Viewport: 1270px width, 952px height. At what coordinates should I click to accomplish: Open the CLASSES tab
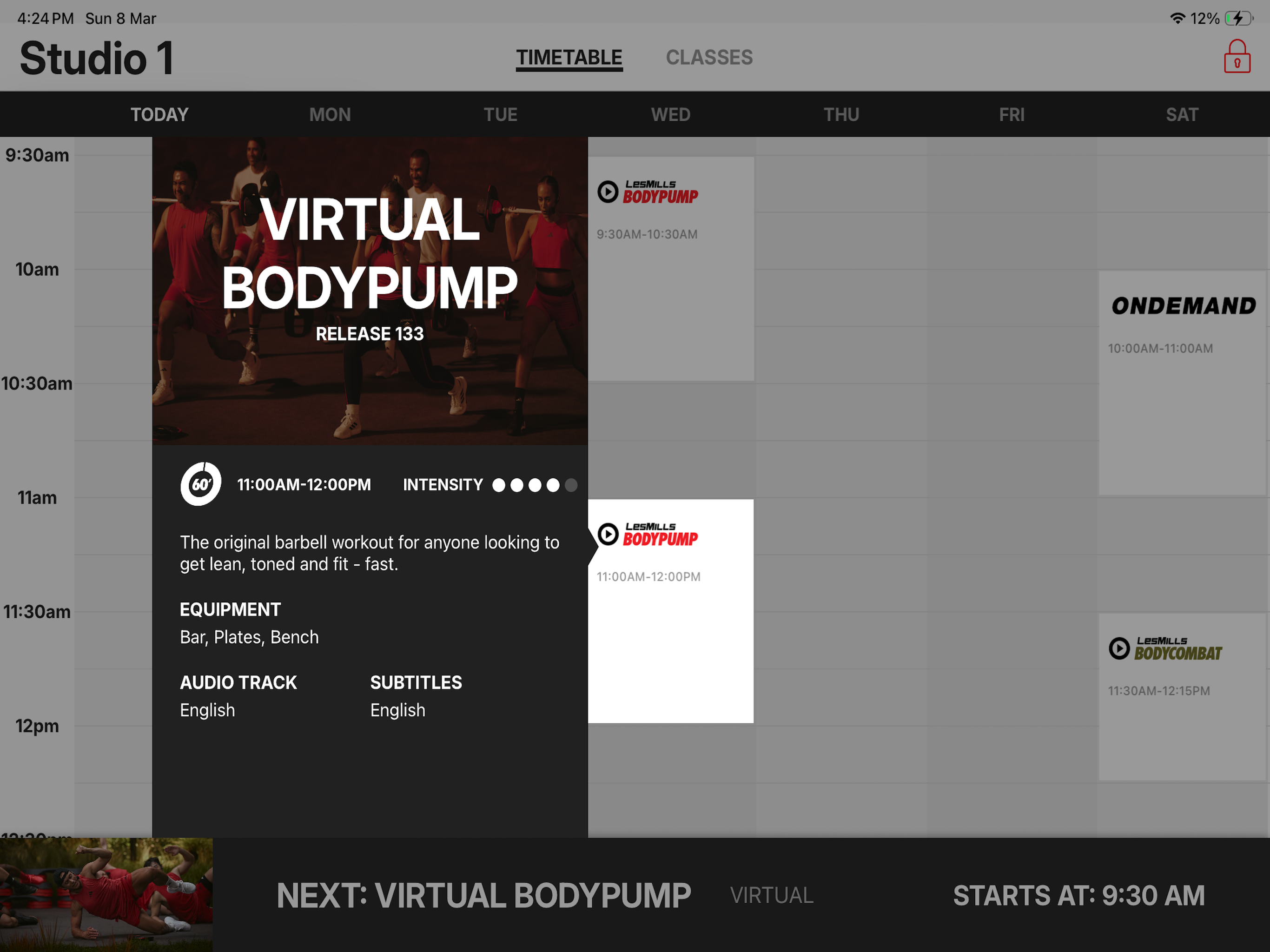[x=709, y=58]
